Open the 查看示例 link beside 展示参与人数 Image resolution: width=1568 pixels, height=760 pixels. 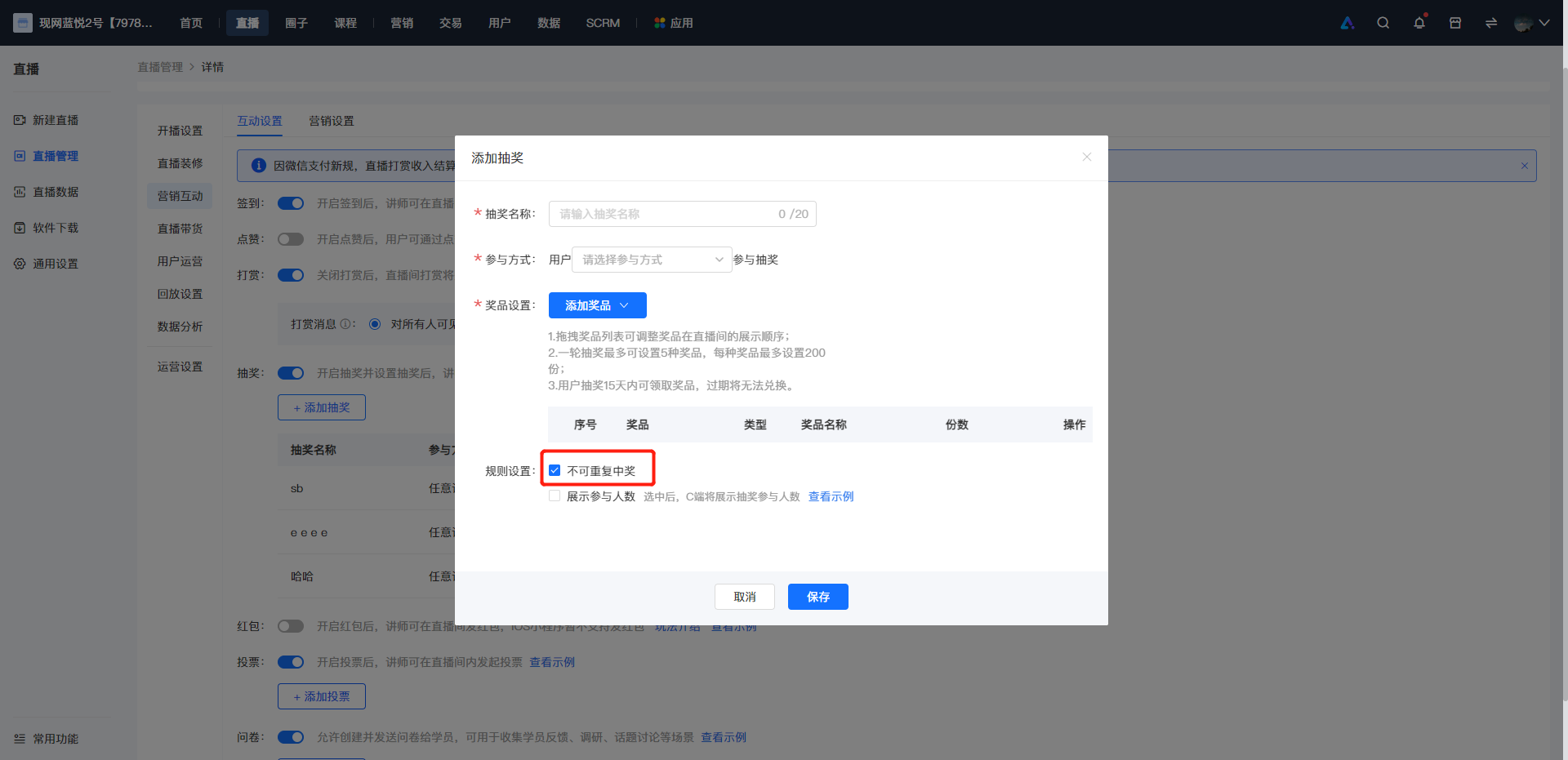point(831,496)
